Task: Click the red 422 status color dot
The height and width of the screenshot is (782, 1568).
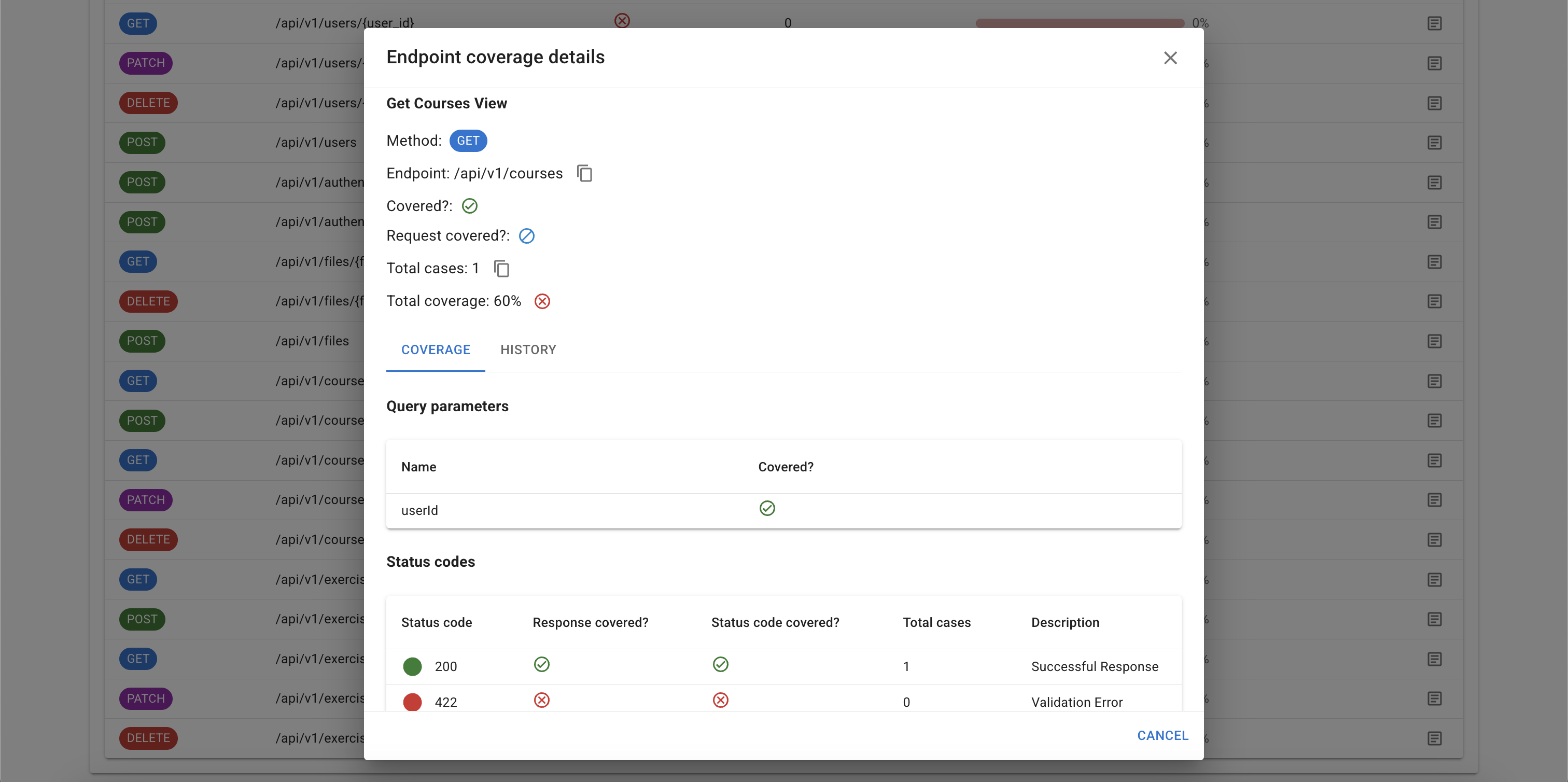Action: [x=412, y=702]
